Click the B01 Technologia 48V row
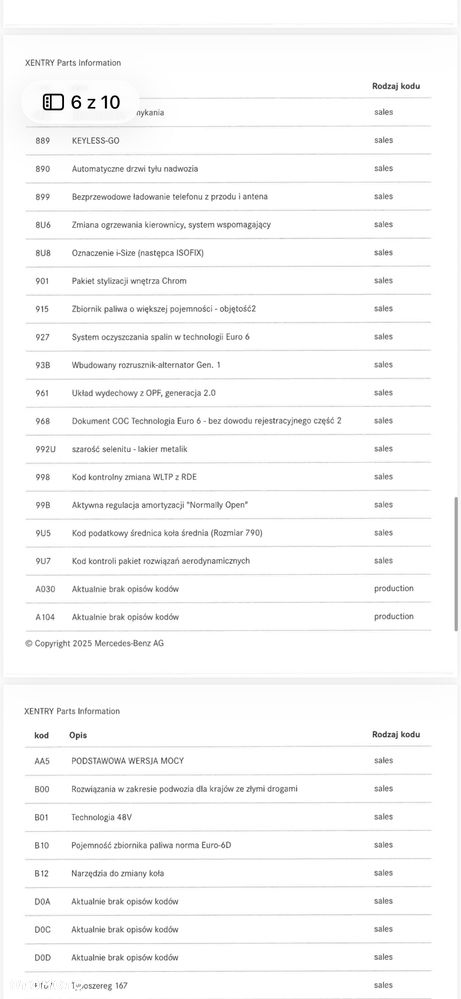The width and height of the screenshot is (461, 999). [x=228, y=817]
